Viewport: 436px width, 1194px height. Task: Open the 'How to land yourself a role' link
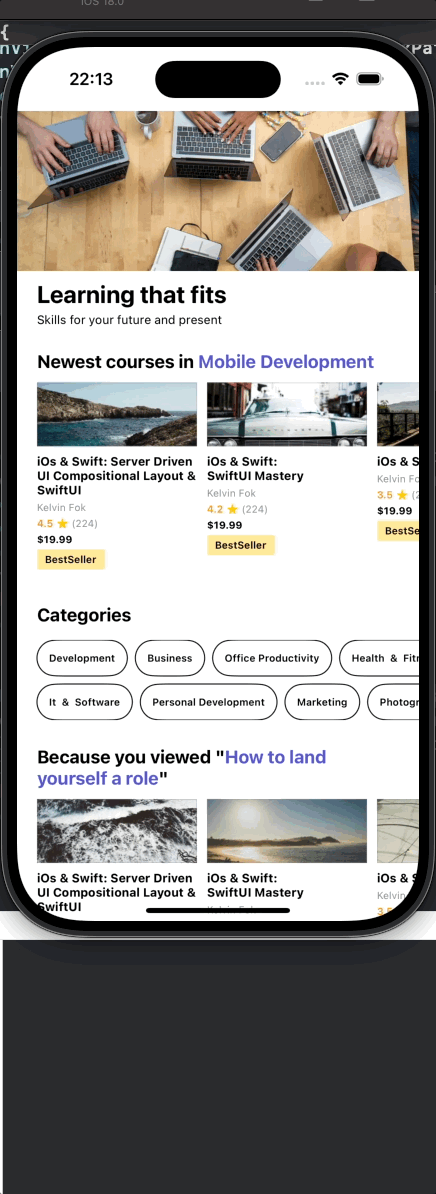pyautogui.click(x=182, y=768)
